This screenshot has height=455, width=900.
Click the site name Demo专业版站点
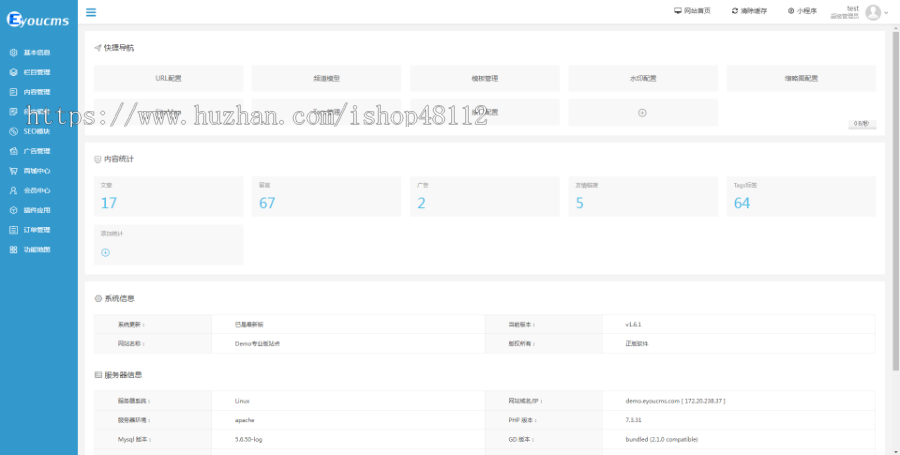pyautogui.click(x=257, y=344)
